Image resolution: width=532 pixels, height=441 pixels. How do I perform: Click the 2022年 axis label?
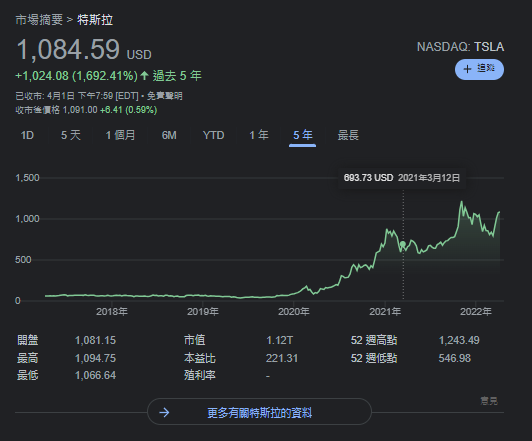click(x=476, y=311)
